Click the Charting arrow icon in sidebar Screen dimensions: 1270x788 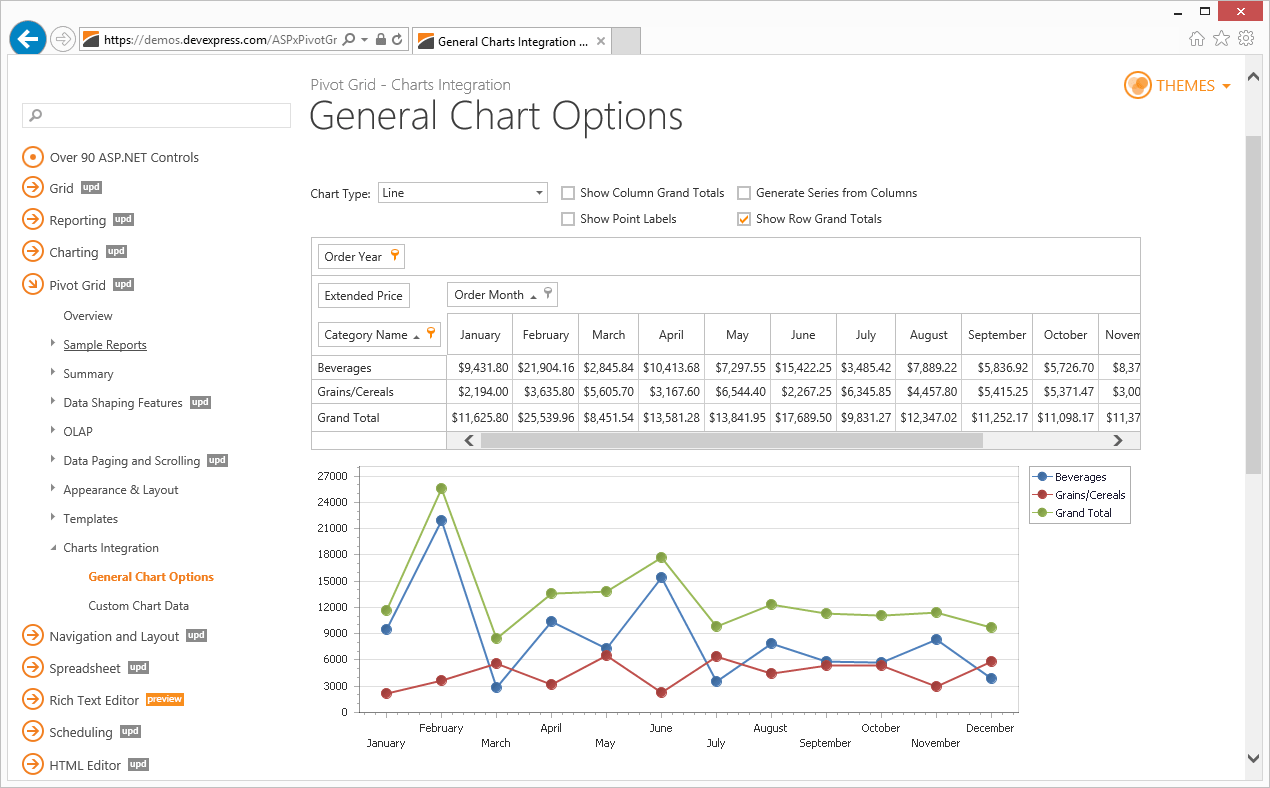[31, 251]
